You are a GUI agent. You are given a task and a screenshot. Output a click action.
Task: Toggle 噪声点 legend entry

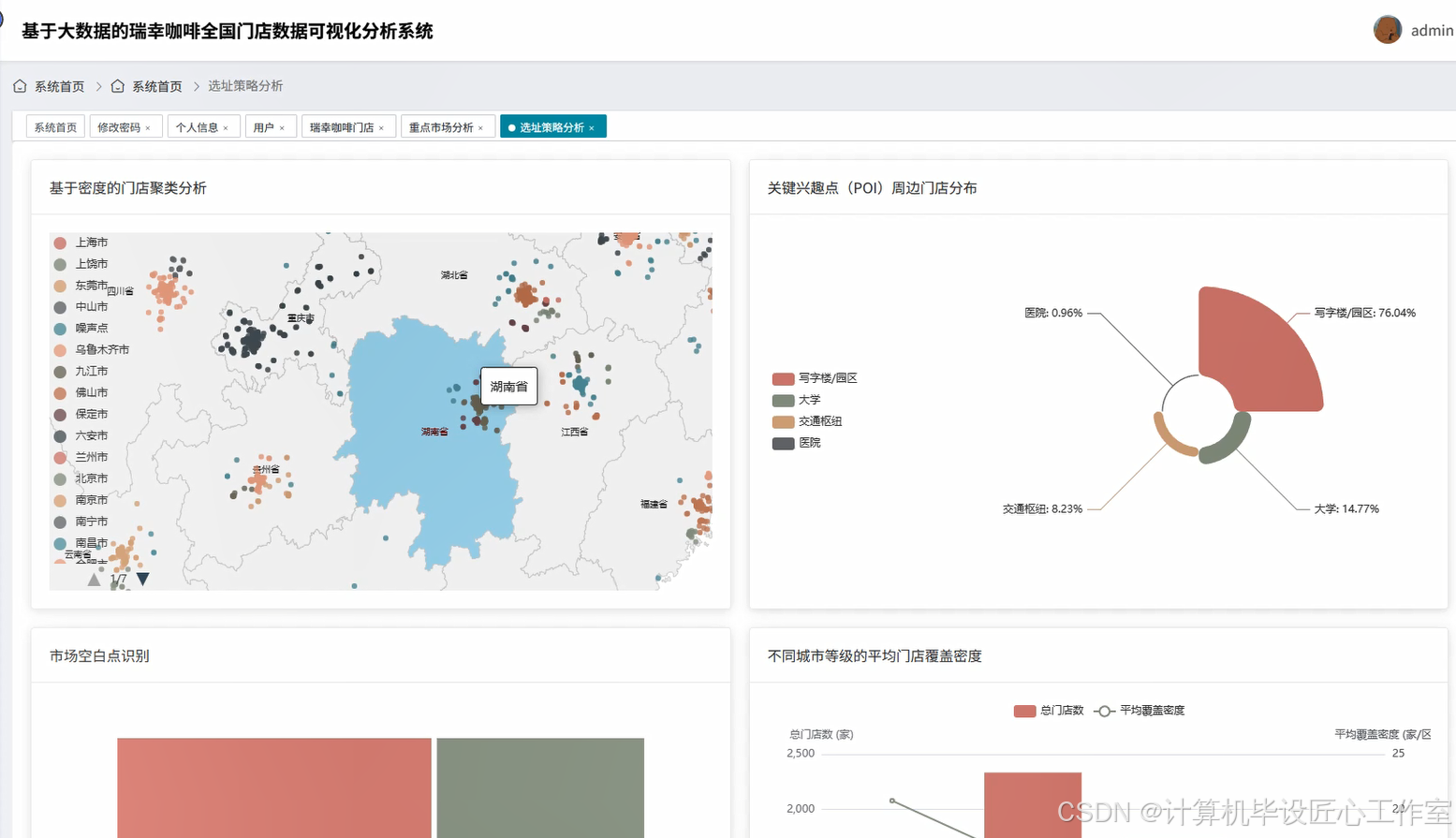point(81,329)
